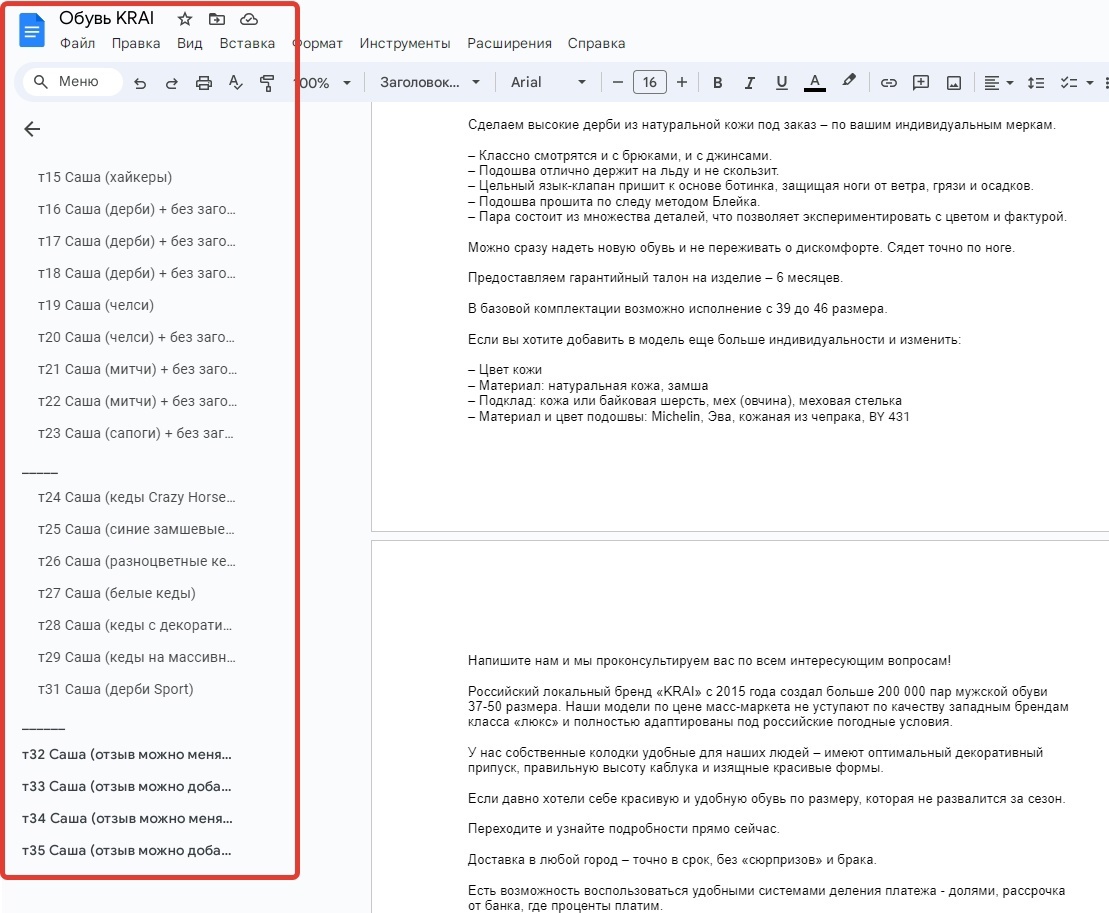
Task: Open the highlight color picker
Action: (849, 81)
